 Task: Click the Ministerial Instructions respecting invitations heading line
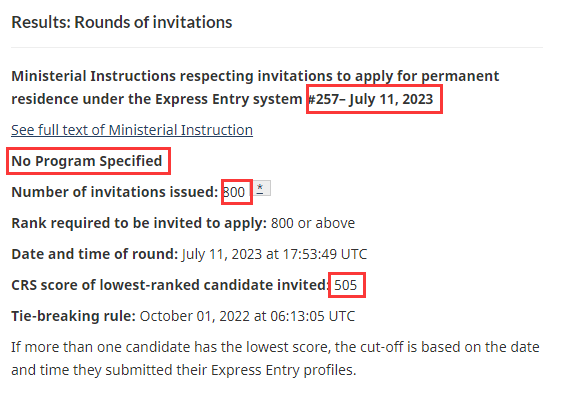(255, 76)
